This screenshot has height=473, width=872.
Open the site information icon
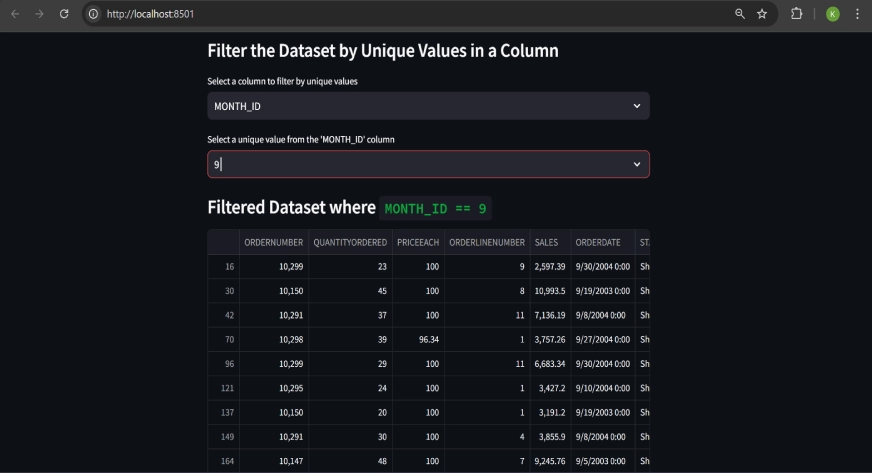click(x=93, y=14)
